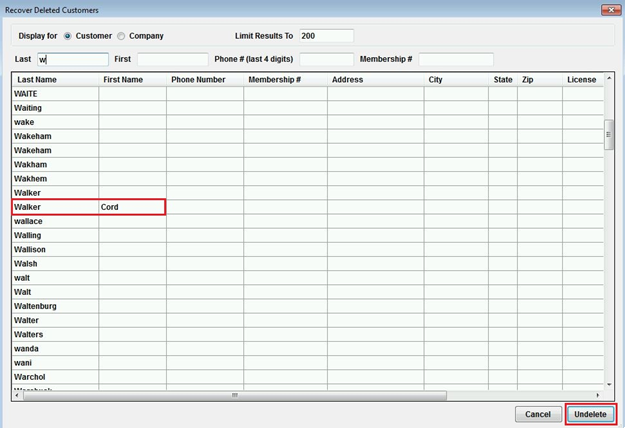Screen dimensions: 625x428
Task: Click the Cord first name cell
Action: [132, 207]
